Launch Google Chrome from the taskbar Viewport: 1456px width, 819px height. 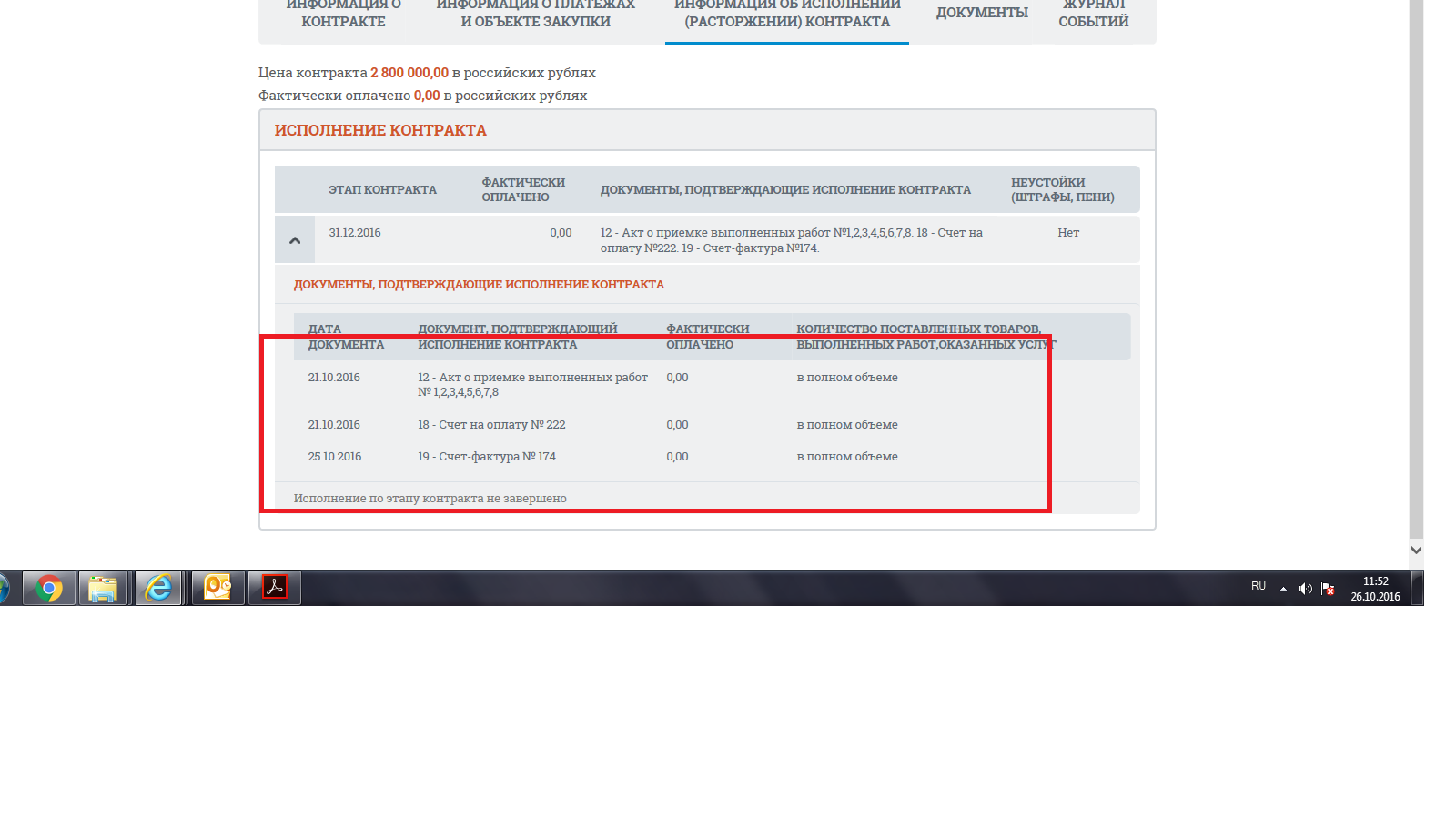click(49, 589)
